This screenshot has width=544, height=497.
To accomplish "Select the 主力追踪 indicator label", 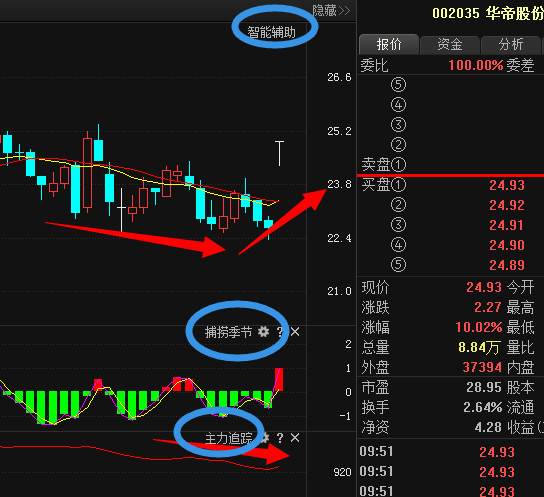I will (x=228, y=439).
